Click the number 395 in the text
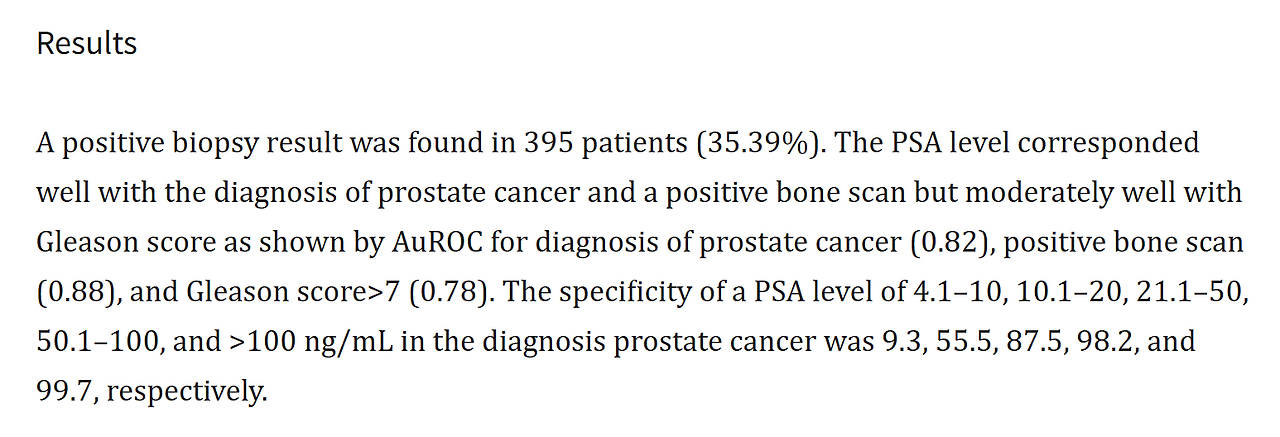 tap(546, 143)
